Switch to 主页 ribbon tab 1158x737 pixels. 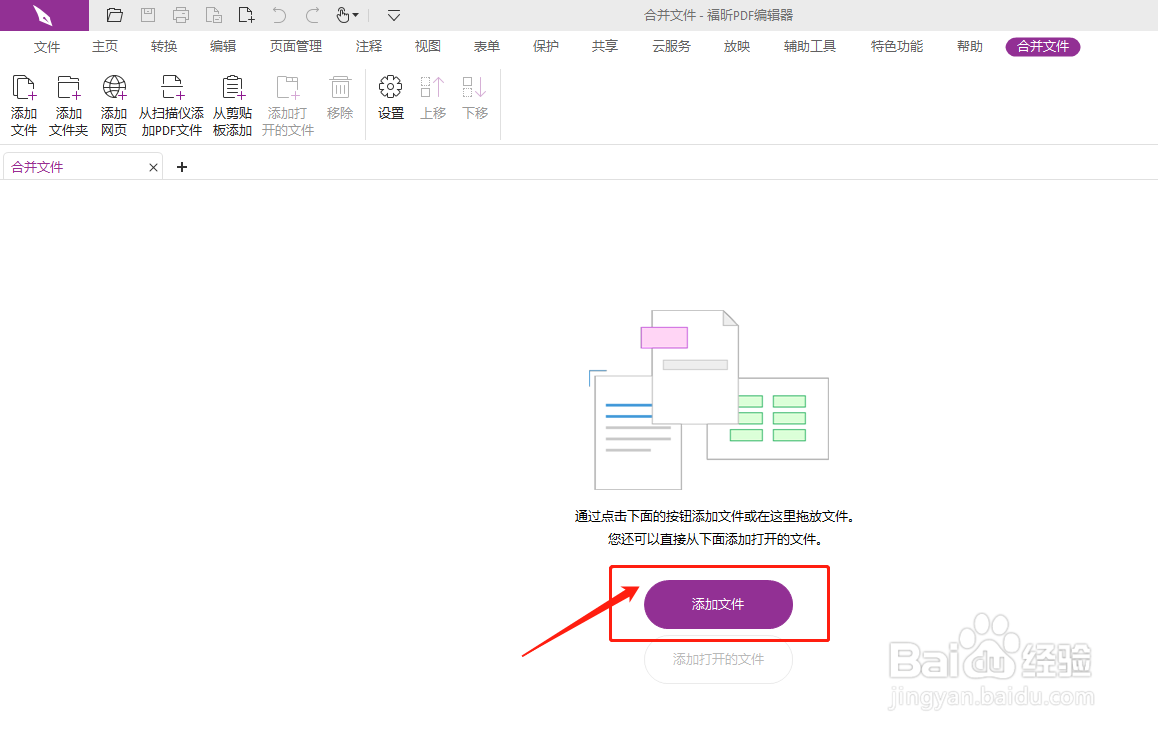tap(105, 47)
